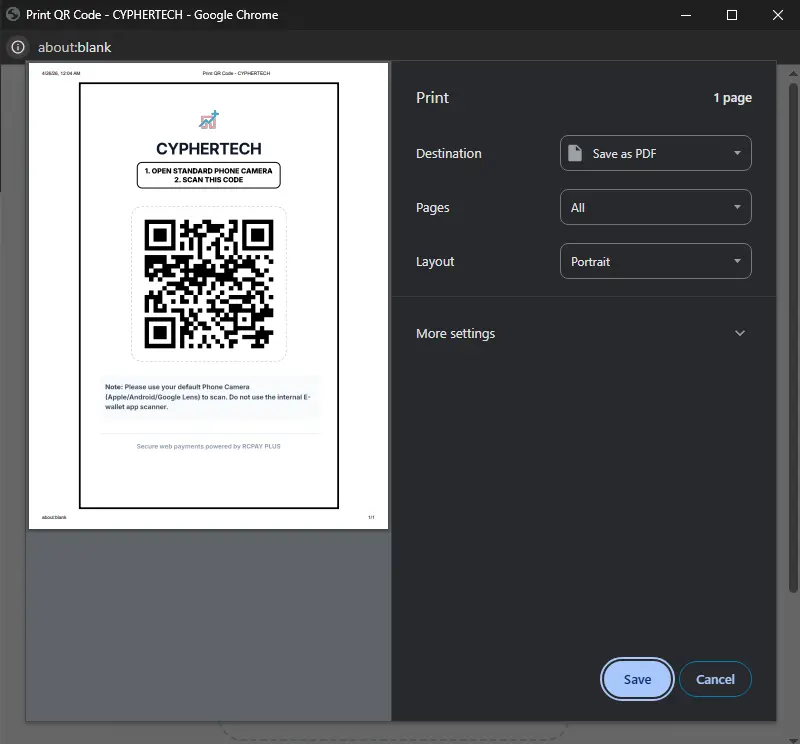Screen dimensions: 800x744
Task: Minimize the Print QR Code window
Action: pos(686,15)
